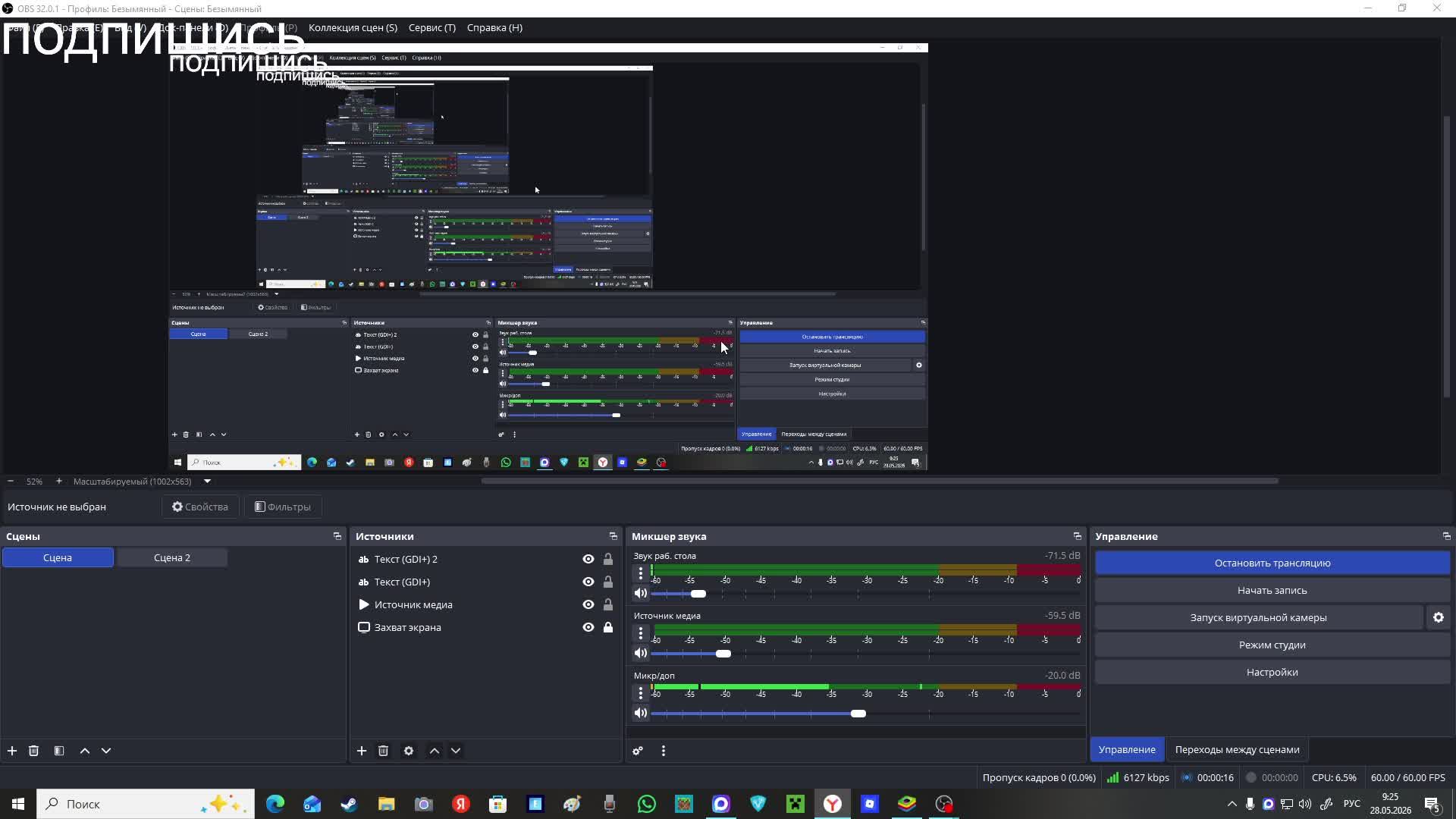Open Фильтры for the source
The width and height of the screenshot is (1456, 819).
(283, 507)
